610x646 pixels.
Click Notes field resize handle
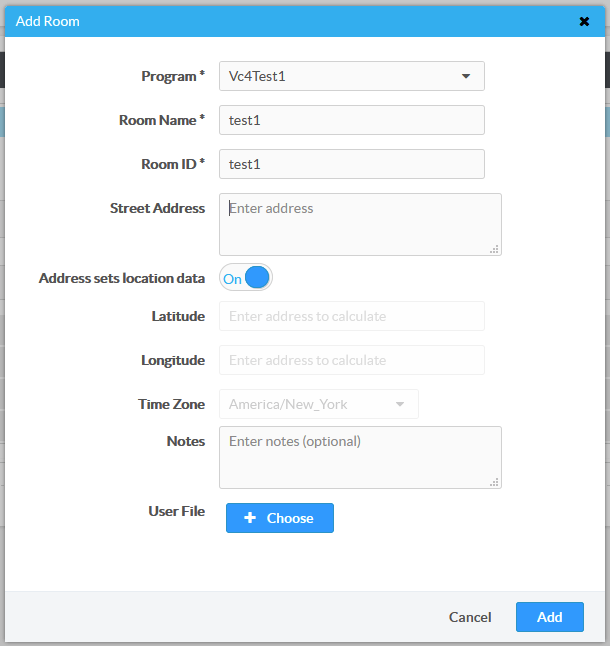(494, 482)
